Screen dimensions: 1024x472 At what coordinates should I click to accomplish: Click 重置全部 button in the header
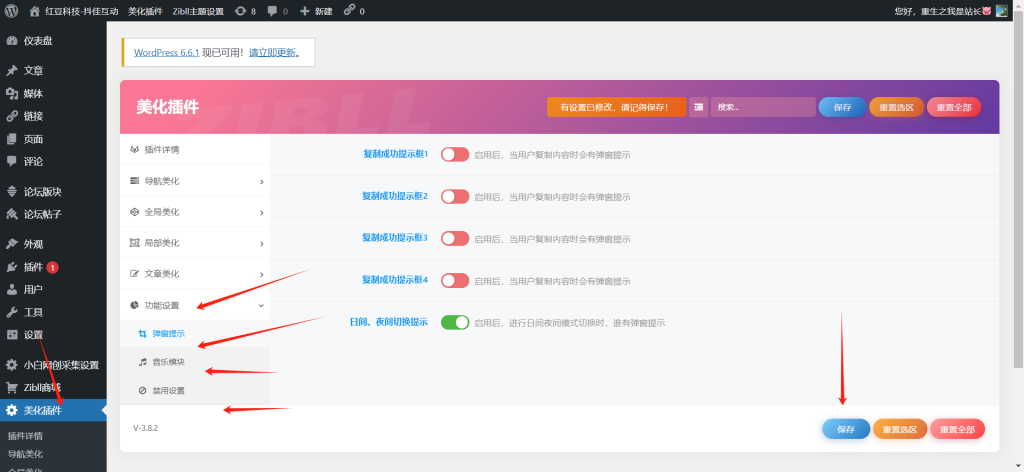954,107
